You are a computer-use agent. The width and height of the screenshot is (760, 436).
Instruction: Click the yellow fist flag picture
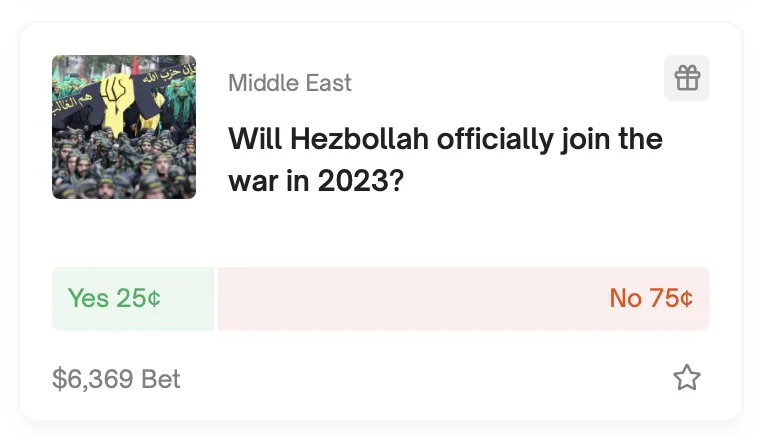[124, 127]
